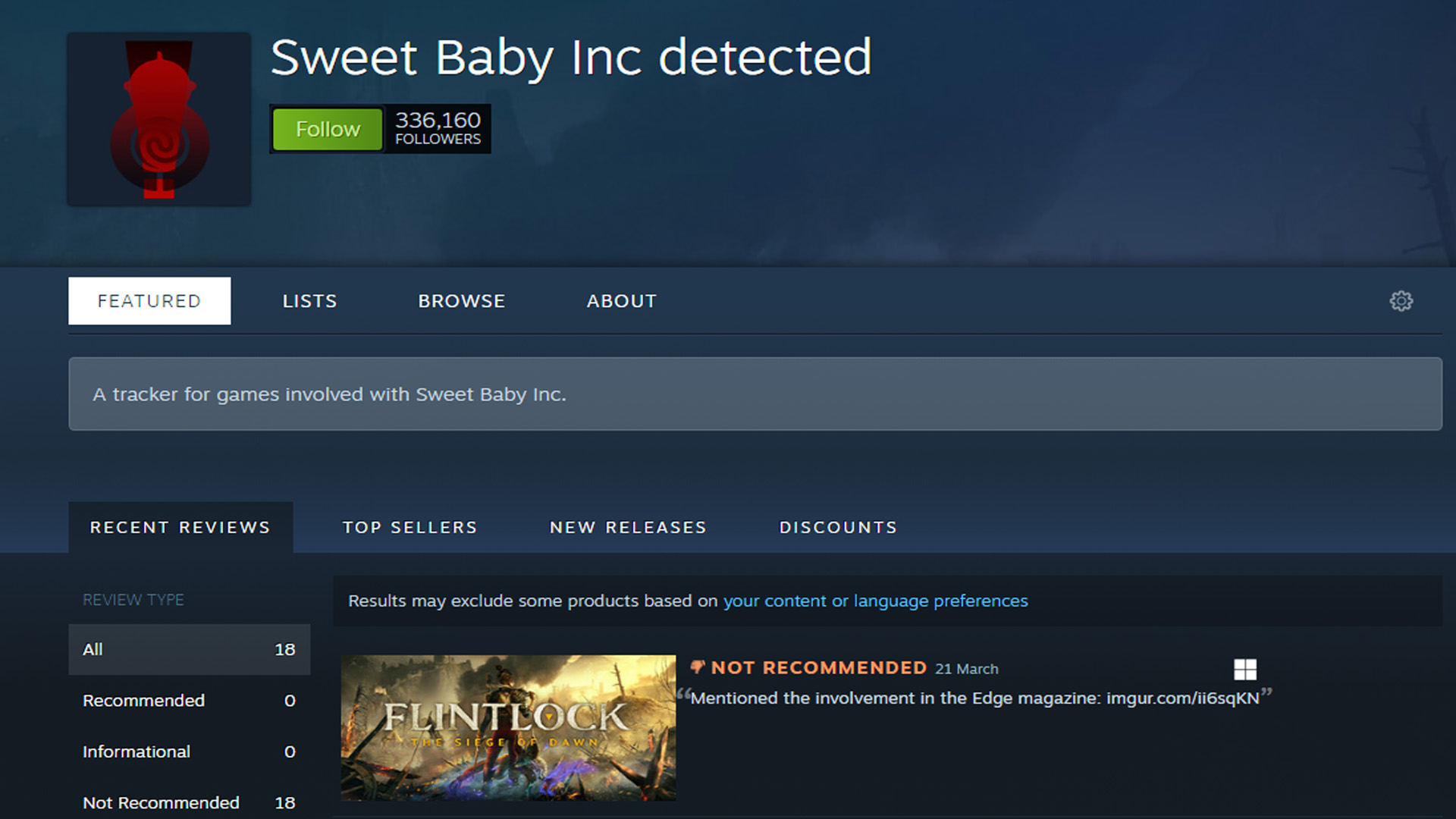Image resolution: width=1456 pixels, height=819 pixels.
Task: Open the curator page settings gear icon
Action: coord(1401,300)
